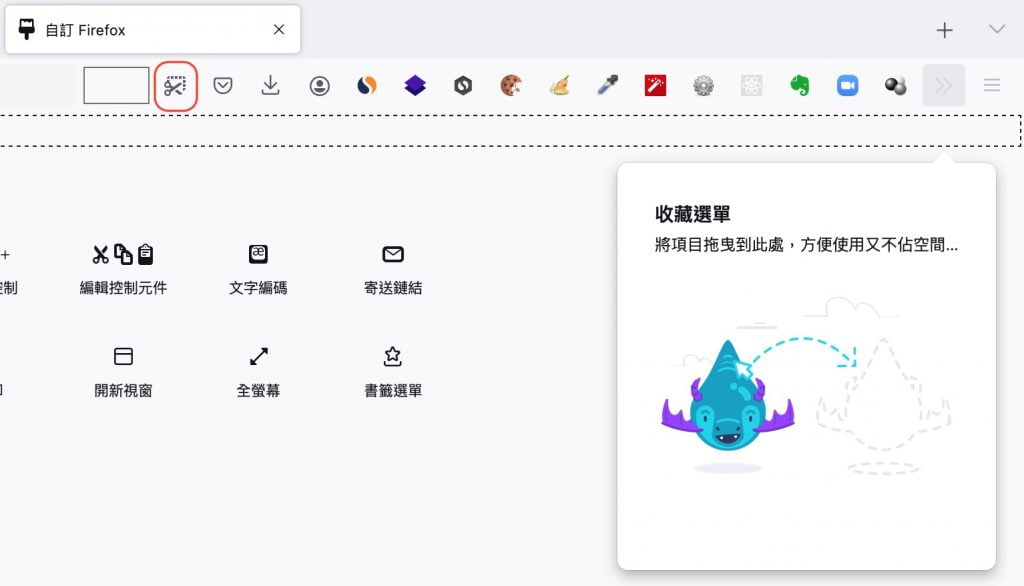The height and width of the screenshot is (586, 1024).
Task: Click the three gray spheres extension icon
Action: click(x=895, y=86)
